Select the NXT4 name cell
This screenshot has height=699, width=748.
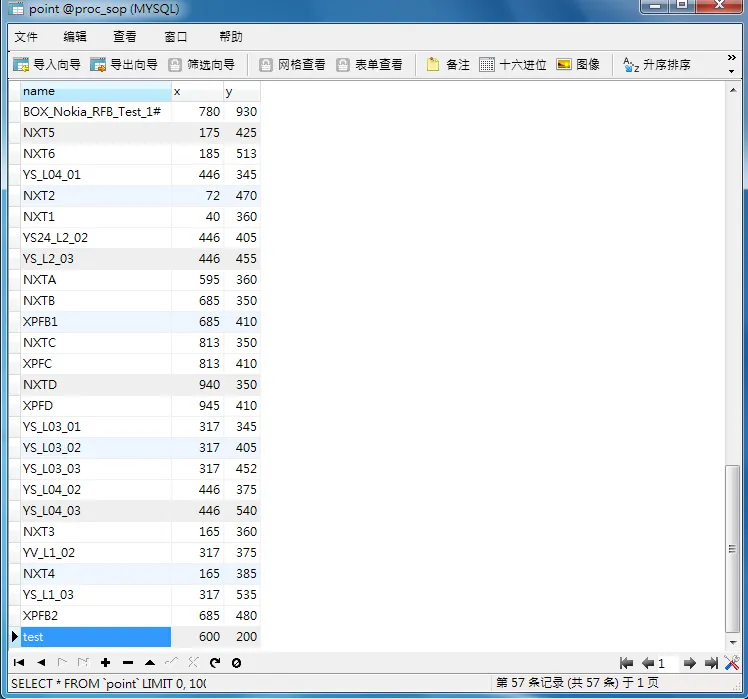[x=96, y=574]
